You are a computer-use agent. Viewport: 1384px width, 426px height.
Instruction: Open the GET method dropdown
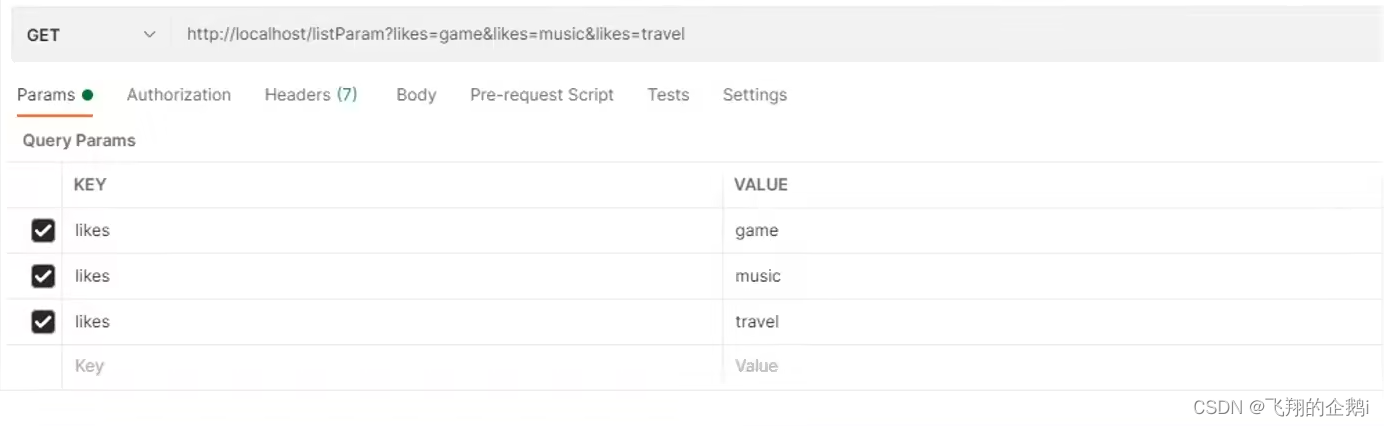point(91,34)
